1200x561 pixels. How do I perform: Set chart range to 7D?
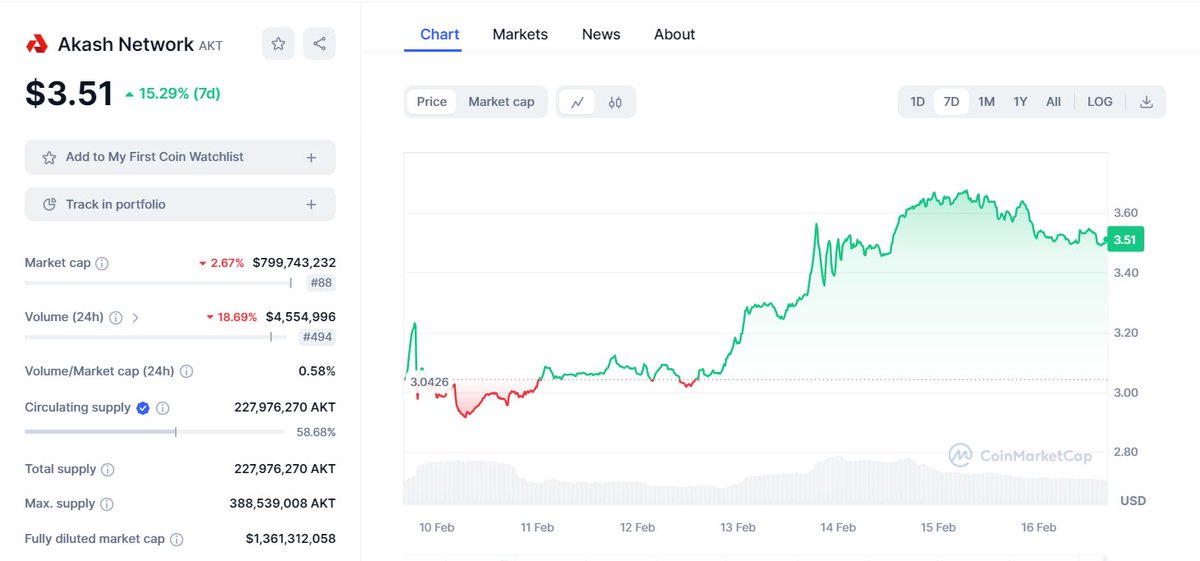click(951, 102)
